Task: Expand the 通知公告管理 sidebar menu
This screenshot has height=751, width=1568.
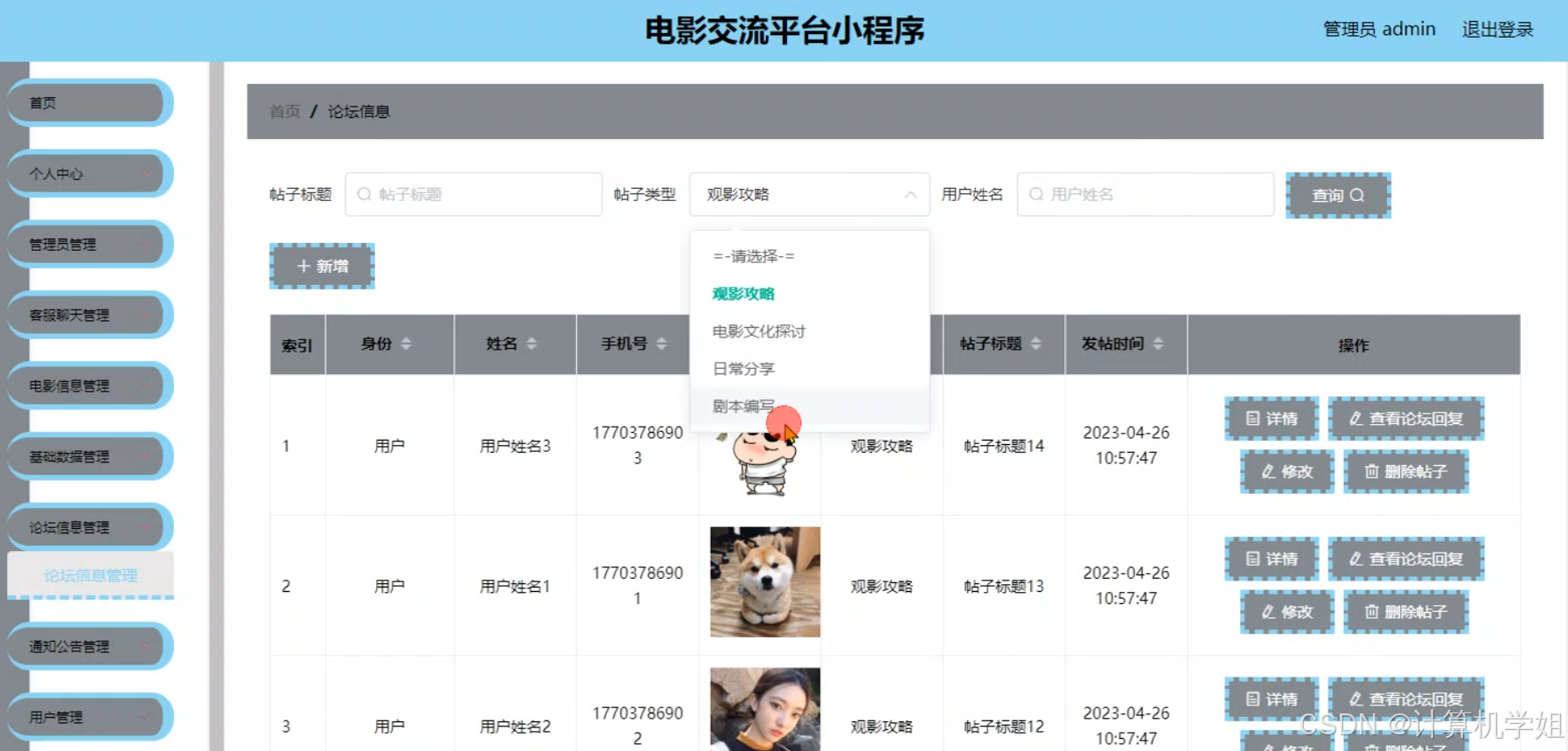Action: (90, 646)
